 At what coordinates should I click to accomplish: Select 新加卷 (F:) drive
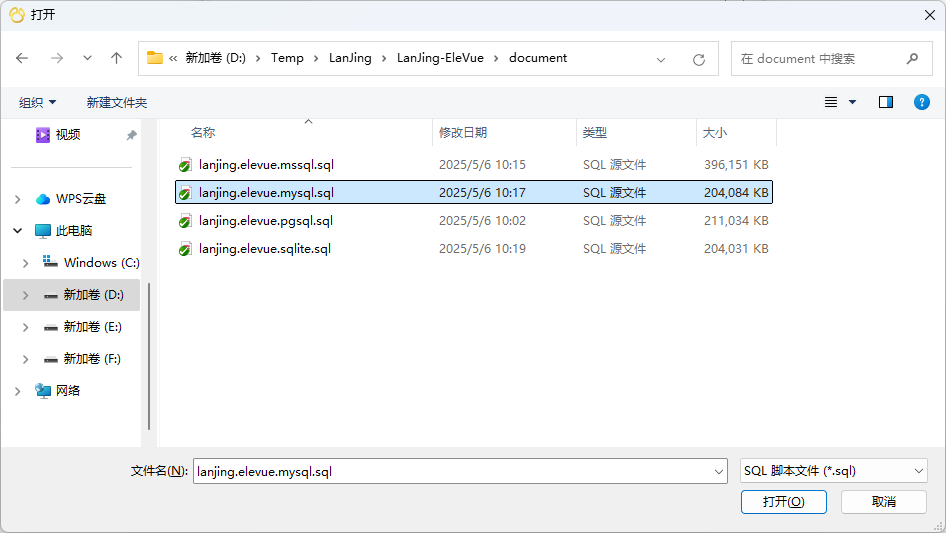tap(92, 359)
